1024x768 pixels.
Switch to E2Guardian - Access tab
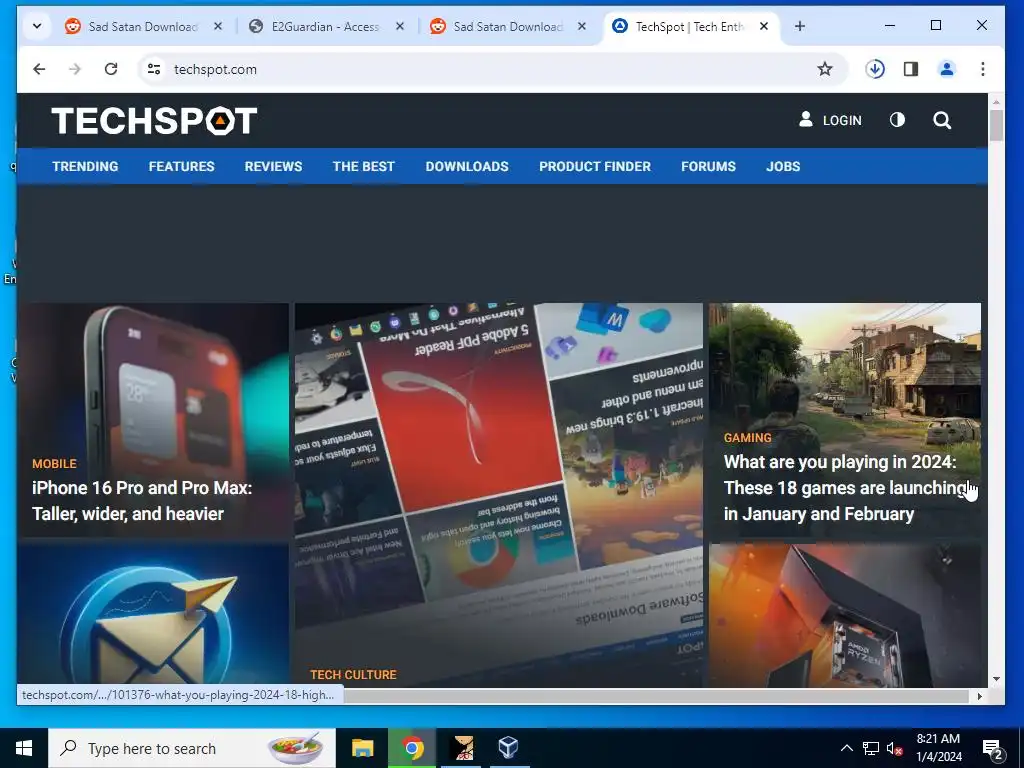(325, 26)
